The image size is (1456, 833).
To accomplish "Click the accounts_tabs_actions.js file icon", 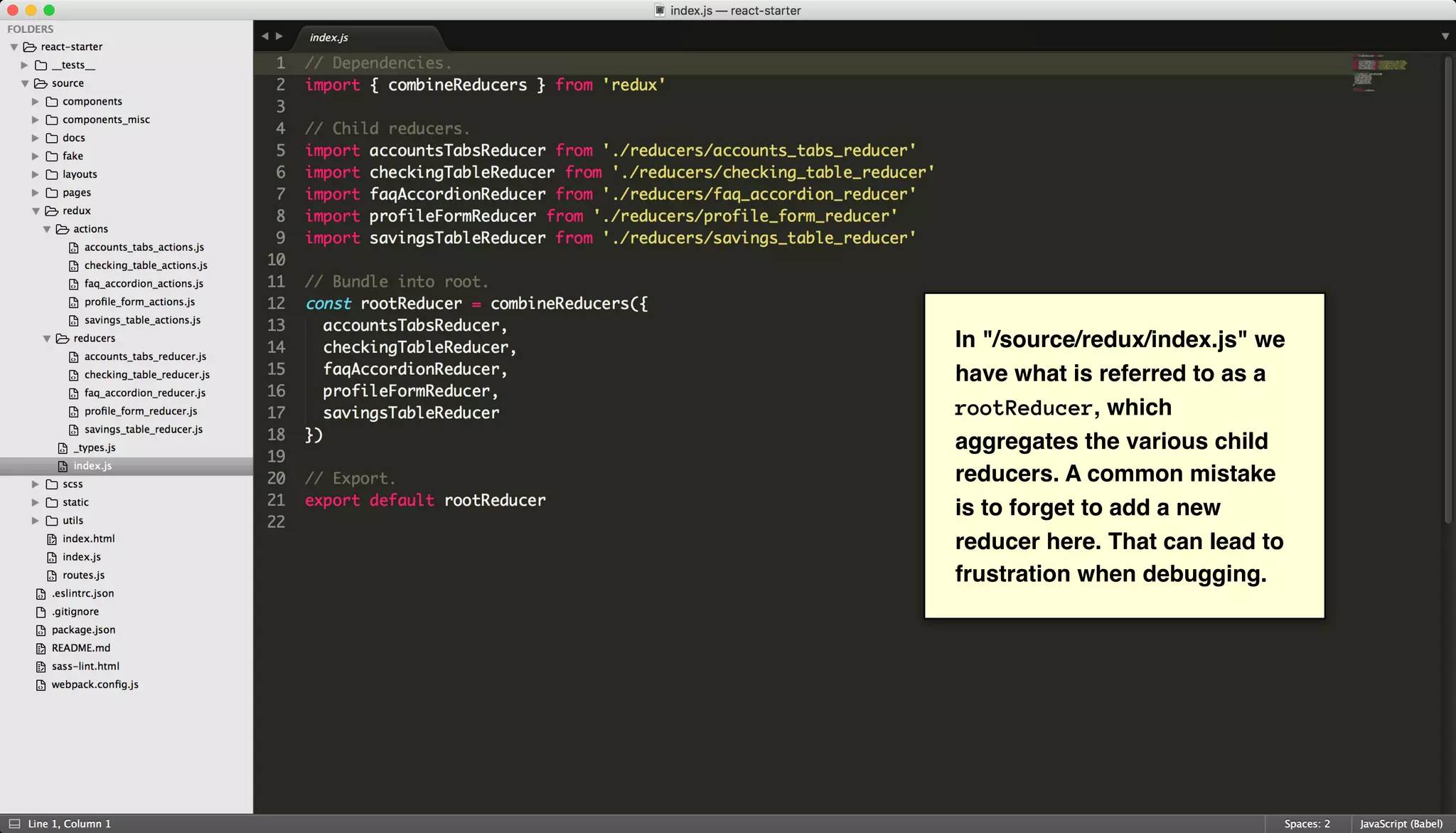I will 74,248.
